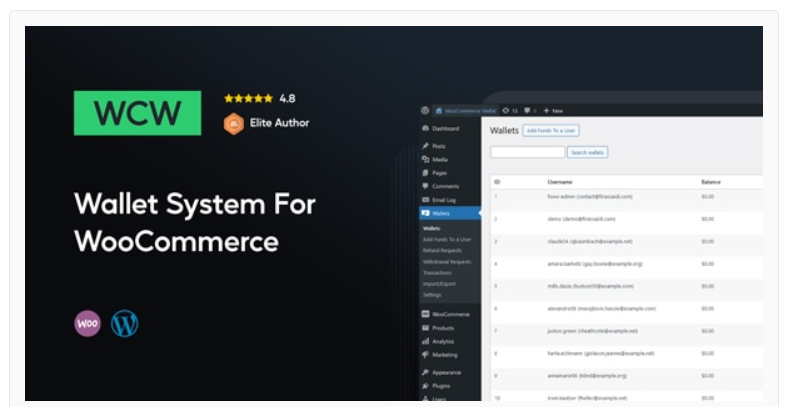Click the Username column header
The height and width of the screenshot is (407, 803).
pos(560,182)
